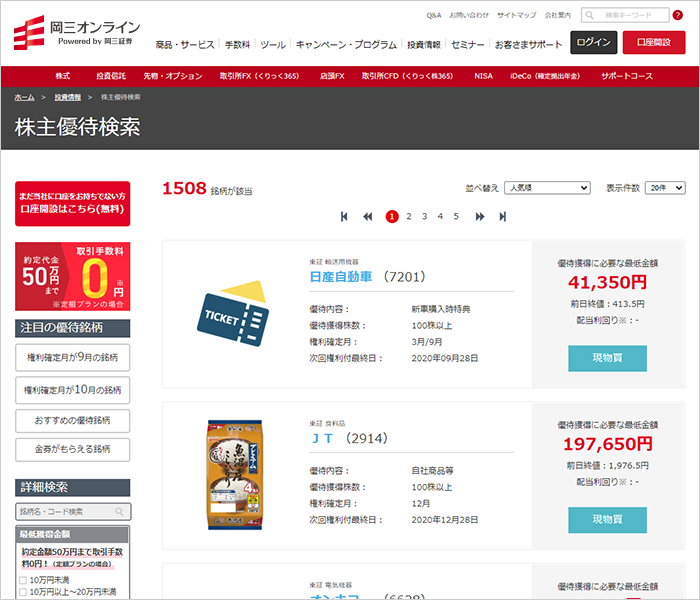This screenshot has width=700, height=600.
Task: Select 取引所CFD (くりっく株365) tab
Action: tap(407, 76)
